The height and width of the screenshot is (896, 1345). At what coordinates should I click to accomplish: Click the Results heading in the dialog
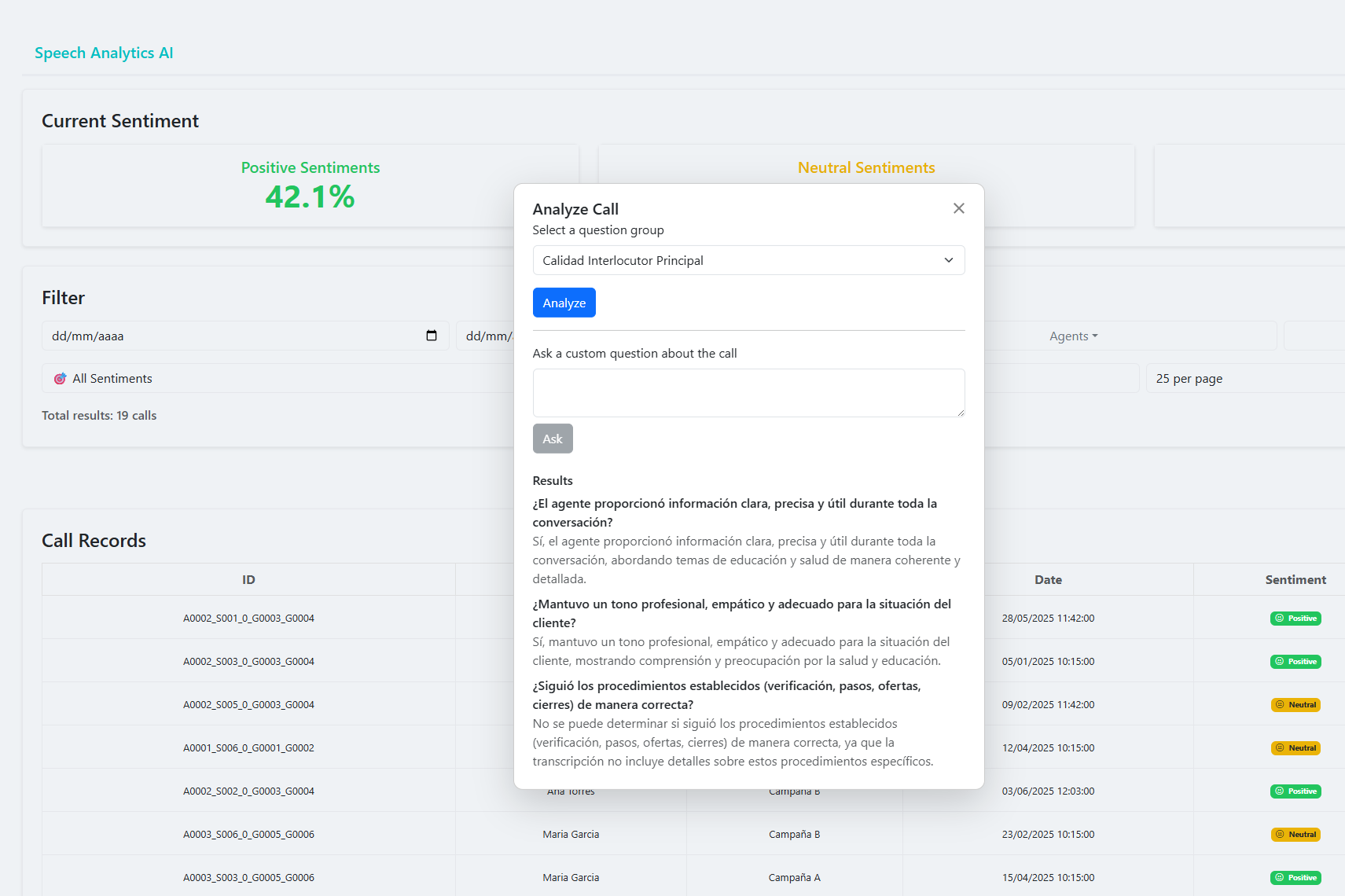pyautogui.click(x=553, y=480)
